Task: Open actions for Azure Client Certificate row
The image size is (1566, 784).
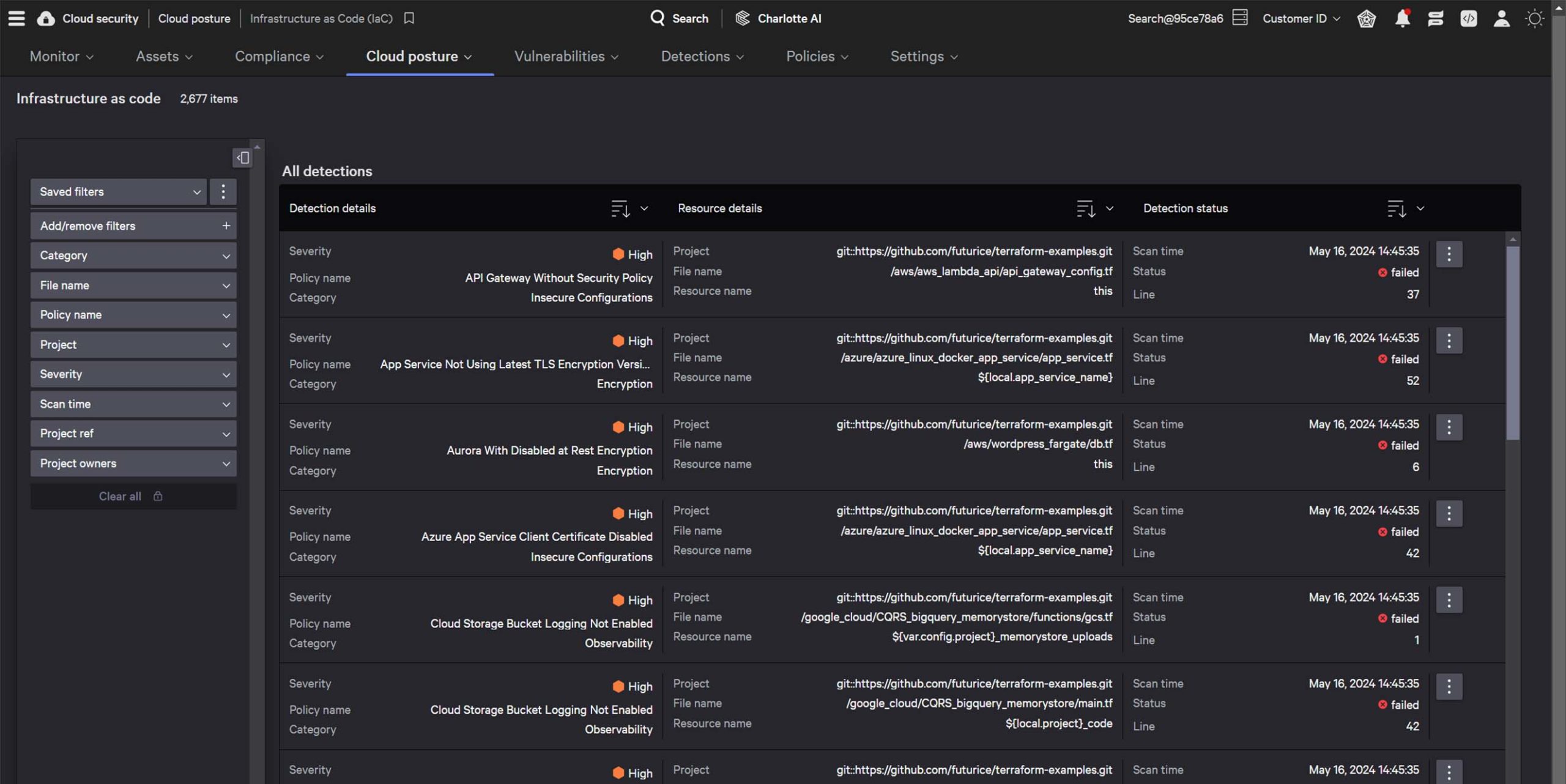Action: click(1449, 513)
